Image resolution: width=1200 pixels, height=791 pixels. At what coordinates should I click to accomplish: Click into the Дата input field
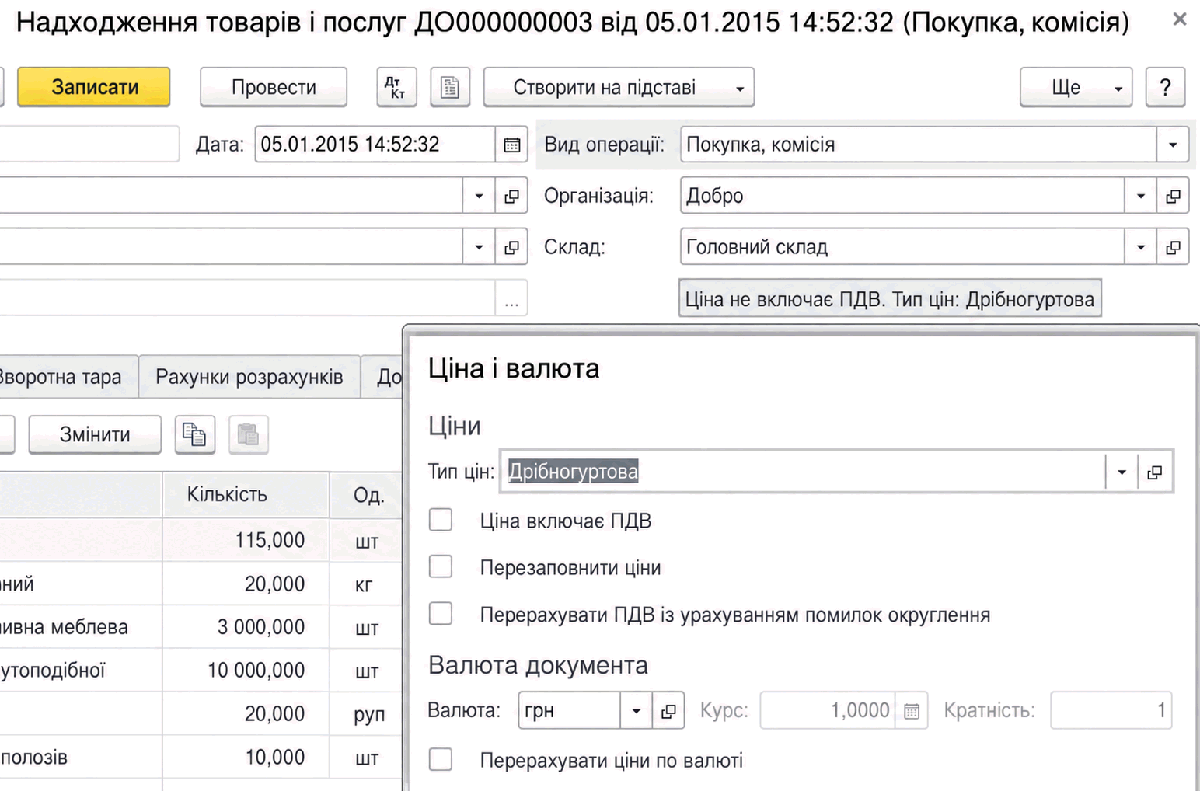[375, 145]
